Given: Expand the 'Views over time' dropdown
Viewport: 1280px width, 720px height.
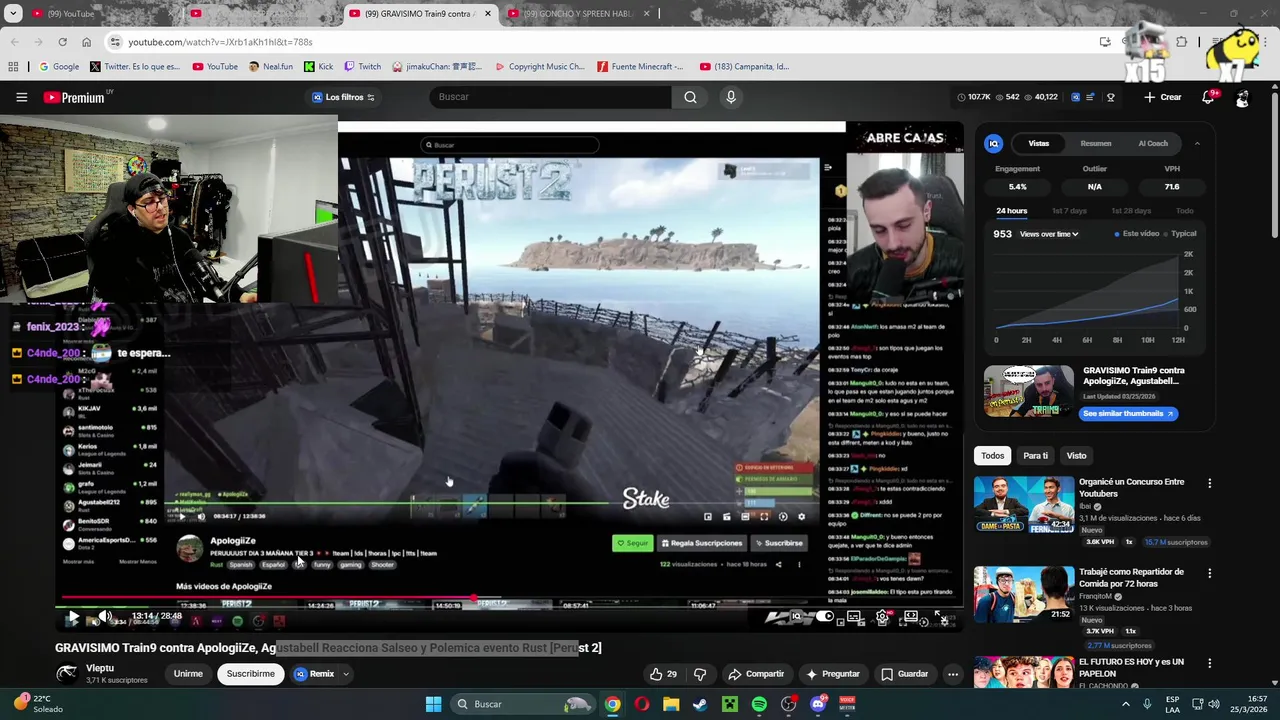Looking at the screenshot, I should coord(1049,234).
